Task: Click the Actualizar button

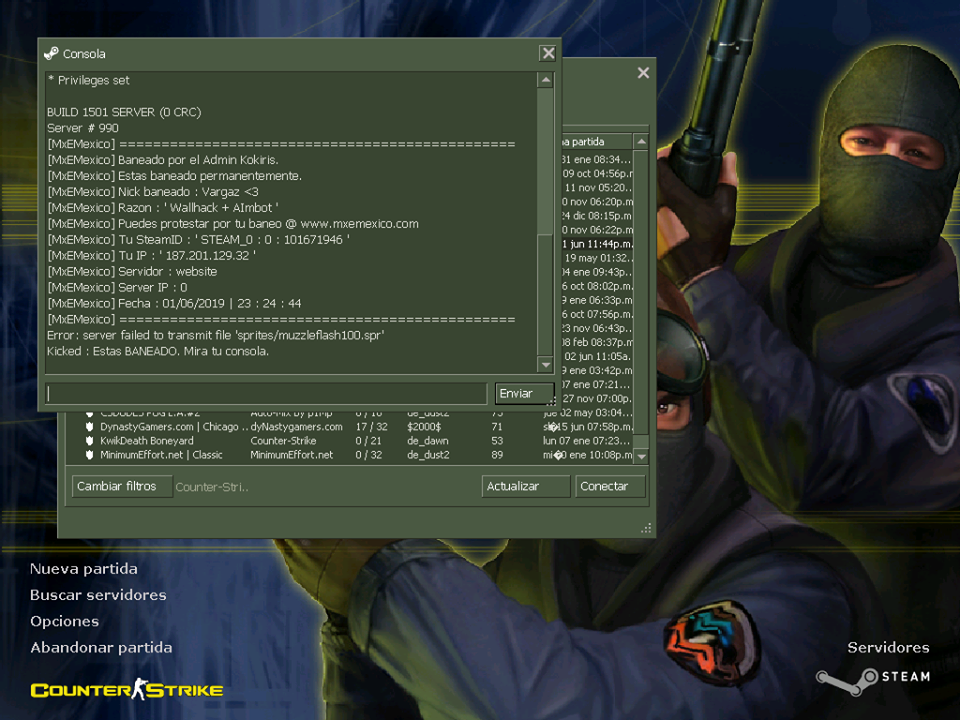Action: click(525, 486)
